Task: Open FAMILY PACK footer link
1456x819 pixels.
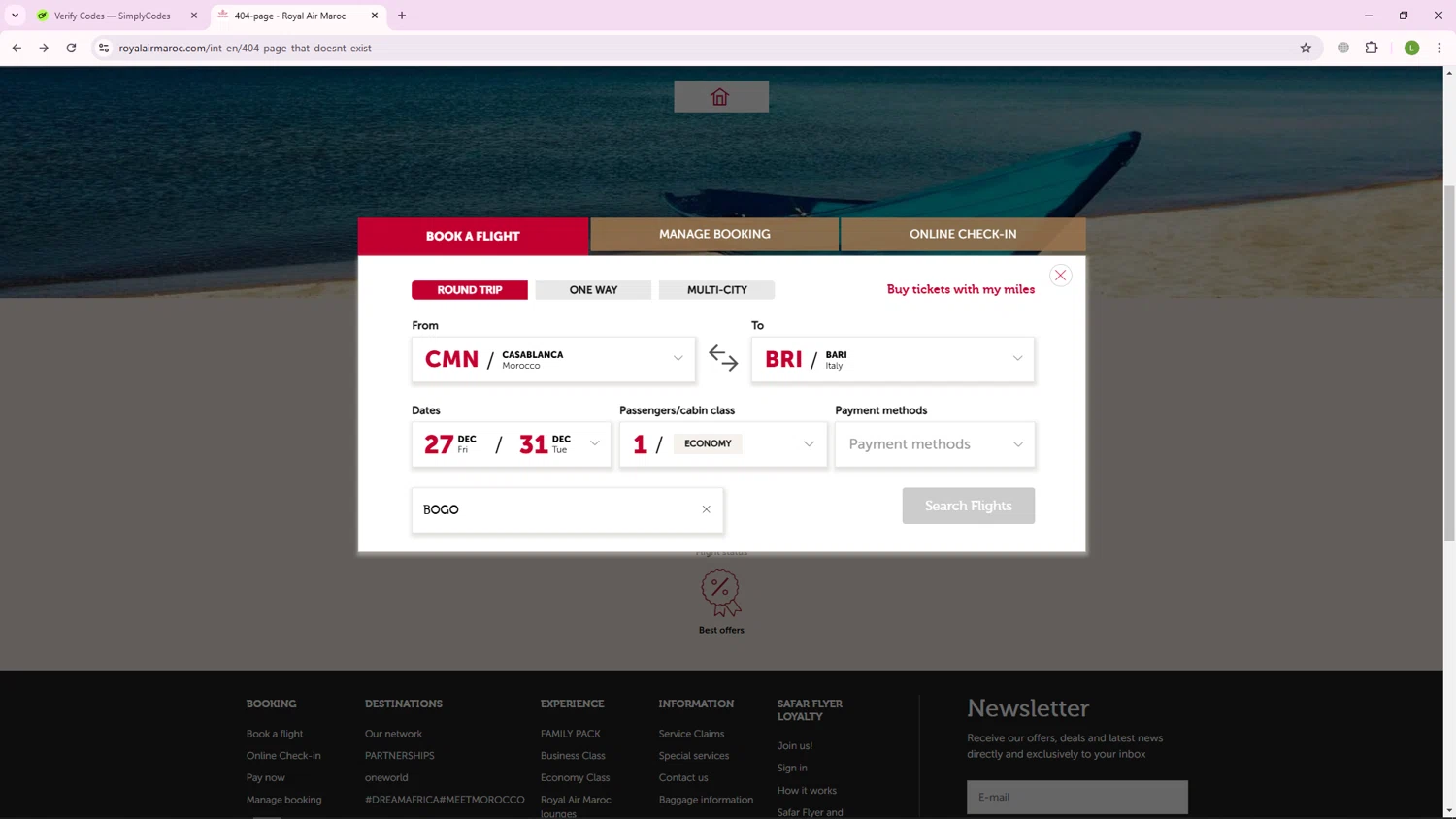Action: (x=571, y=734)
